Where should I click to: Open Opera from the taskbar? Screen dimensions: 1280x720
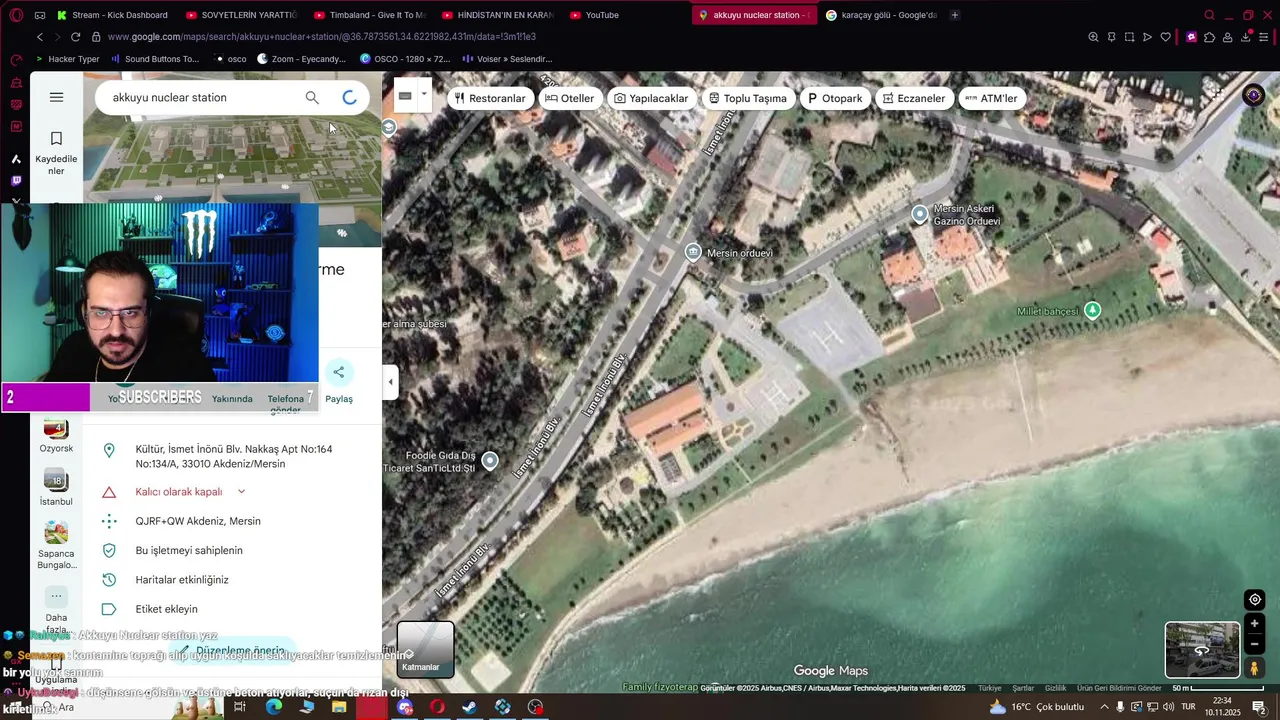(437, 707)
